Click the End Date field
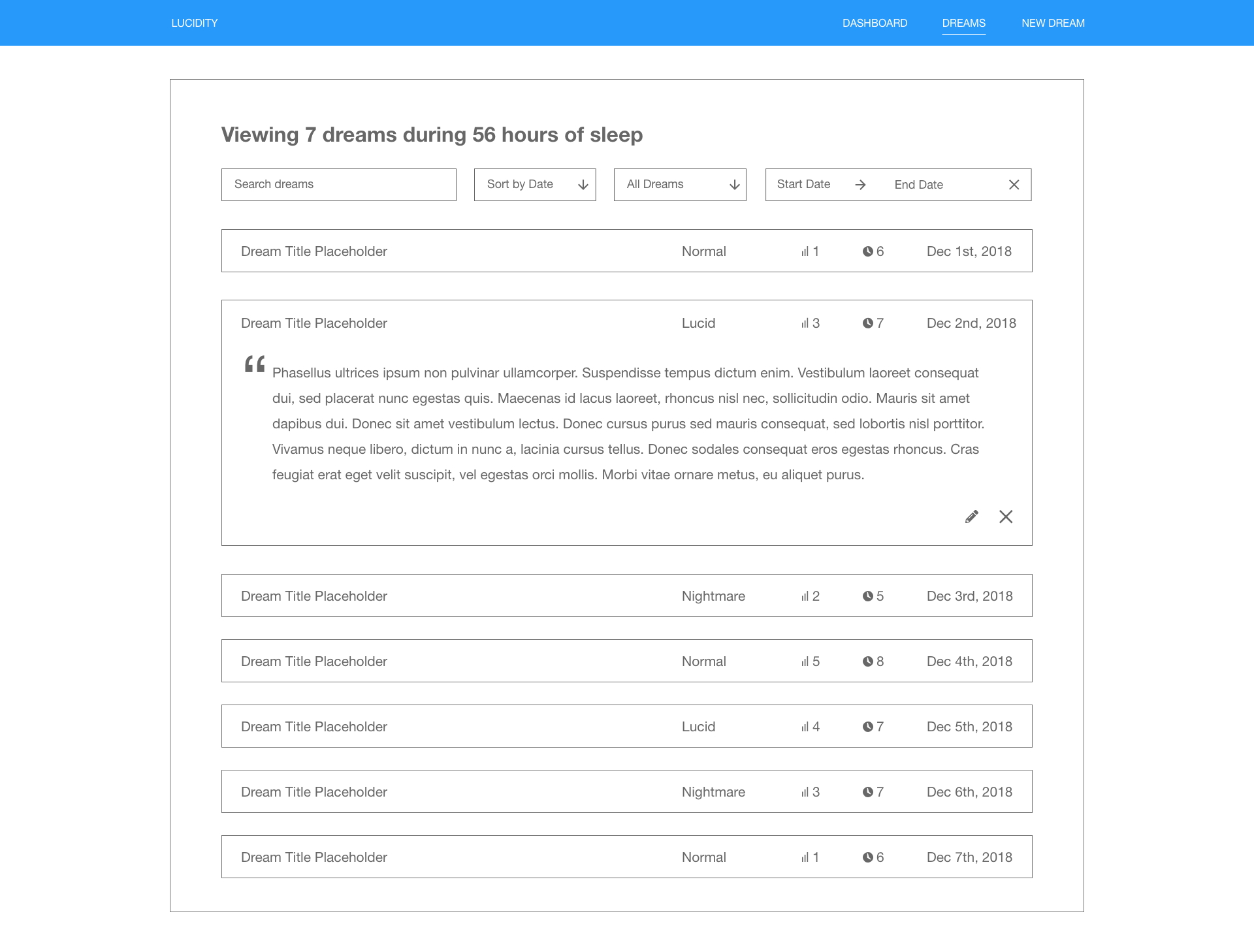The width and height of the screenshot is (1254, 952). pos(918,185)
